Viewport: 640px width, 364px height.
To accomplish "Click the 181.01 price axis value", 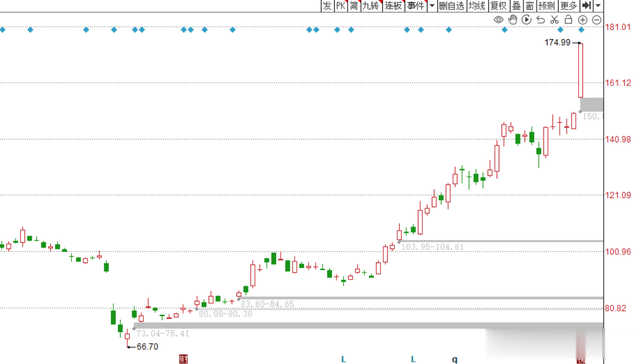I will point(618,27).
